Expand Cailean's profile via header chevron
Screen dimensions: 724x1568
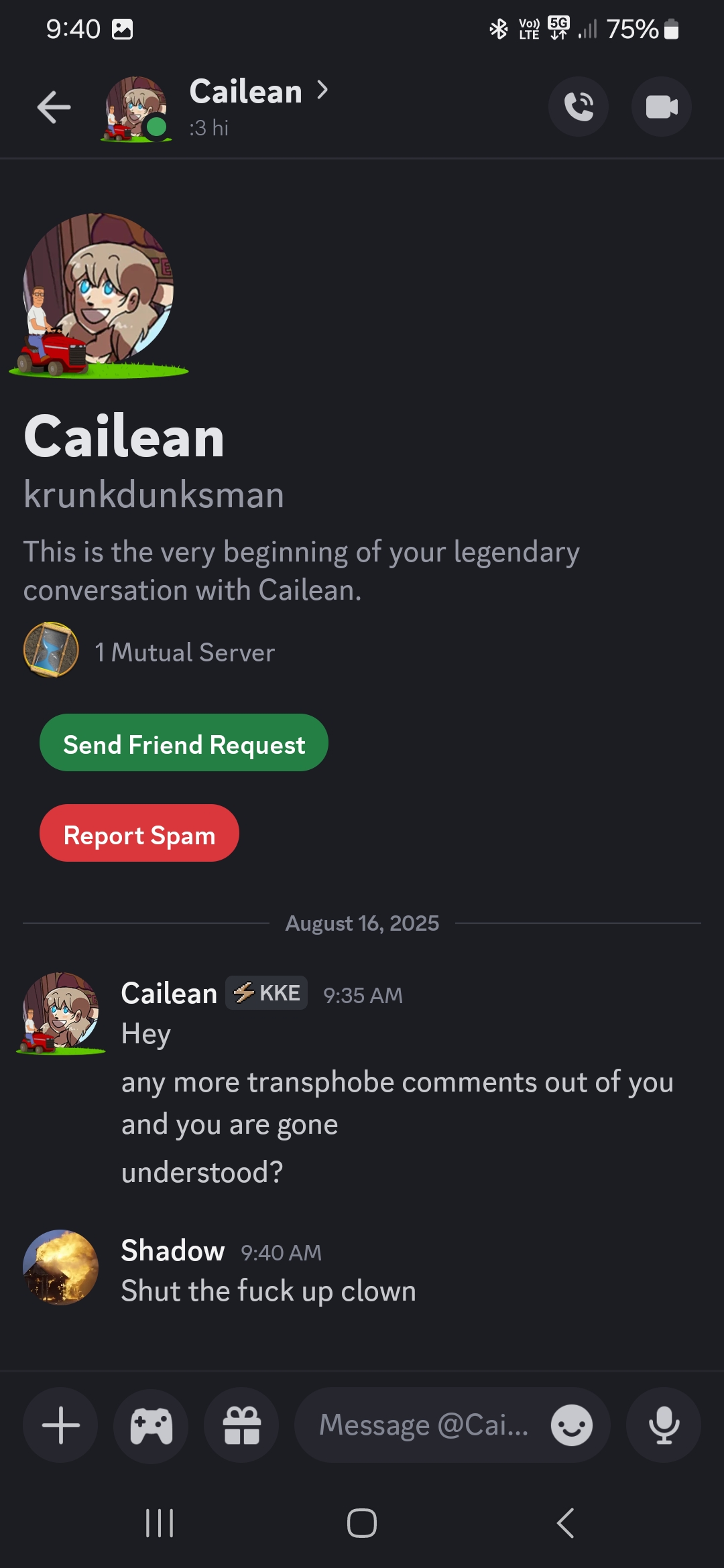pos(322,90)
